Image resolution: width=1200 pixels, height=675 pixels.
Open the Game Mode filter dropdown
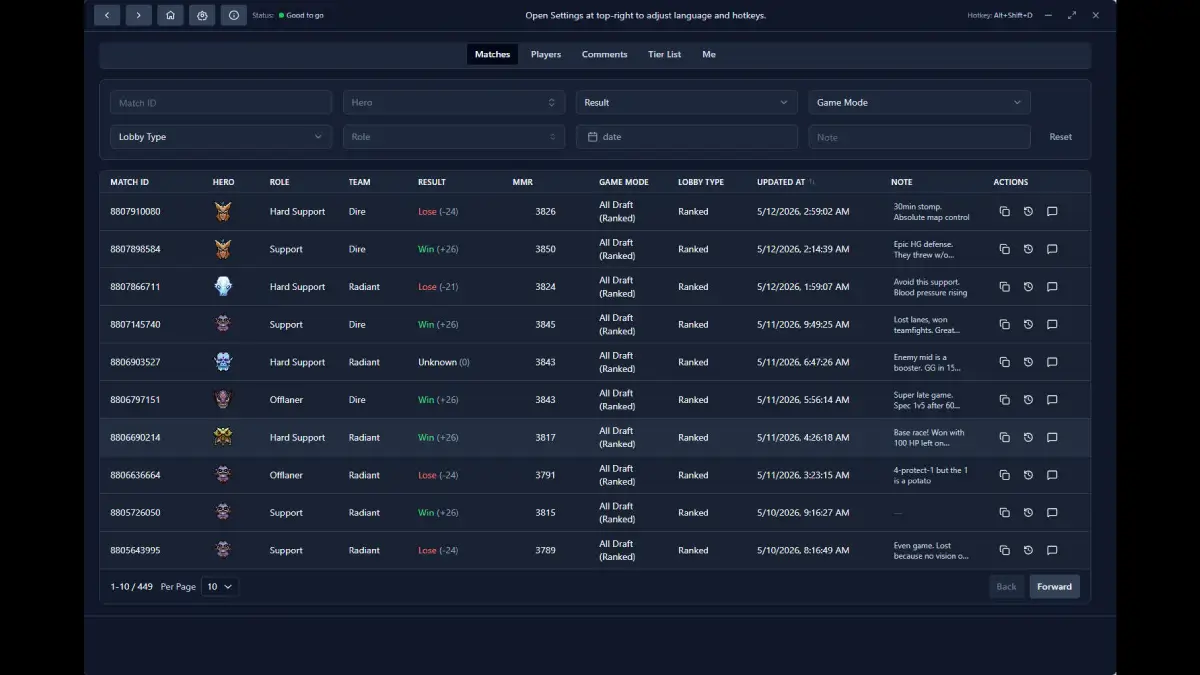[x=919, y=102]
